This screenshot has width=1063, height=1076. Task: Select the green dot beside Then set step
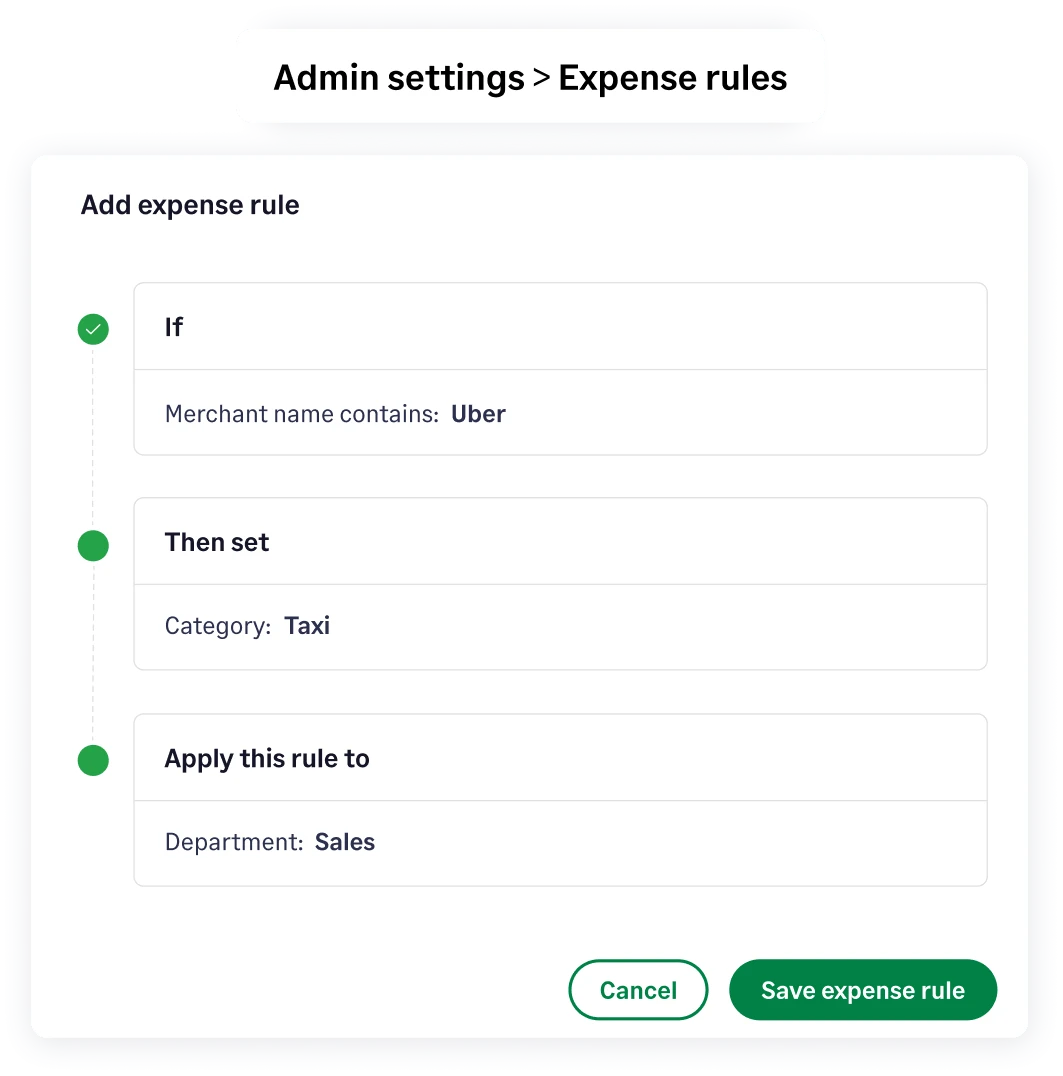point(92,546)
